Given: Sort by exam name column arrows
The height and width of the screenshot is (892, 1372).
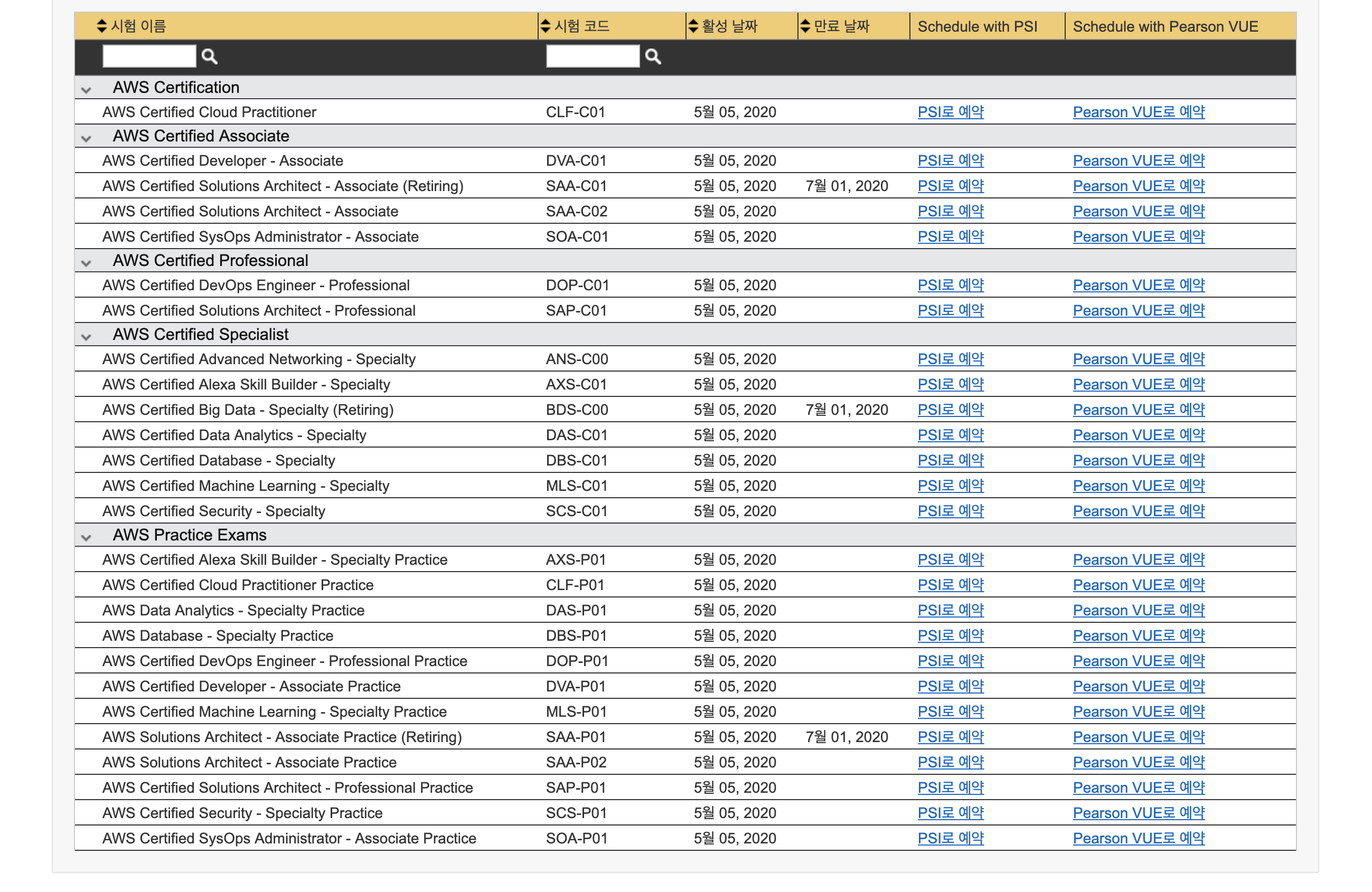Looking at the screenshot, I should tap(101, 26).
